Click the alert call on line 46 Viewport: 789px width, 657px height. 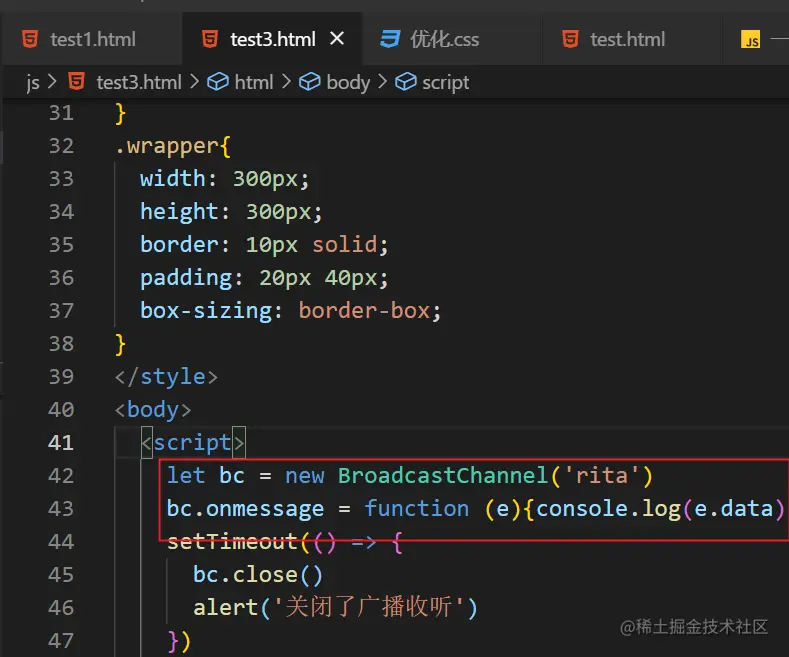[225, 607]
